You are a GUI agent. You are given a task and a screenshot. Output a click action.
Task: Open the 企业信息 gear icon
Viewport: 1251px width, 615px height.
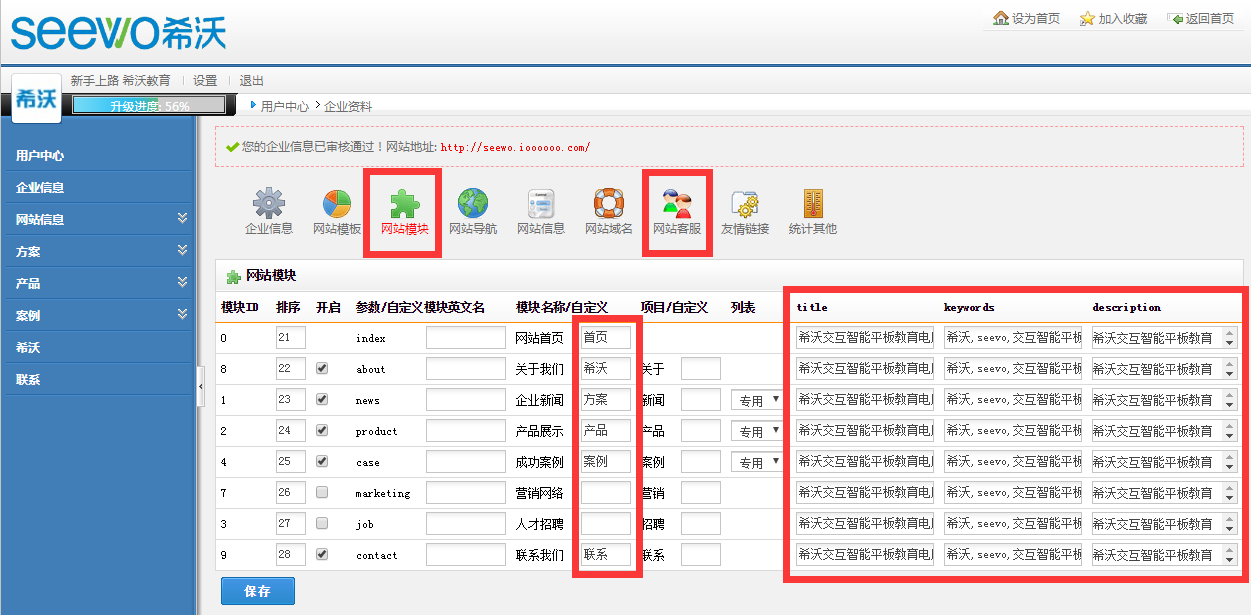(x=268, y=203)
